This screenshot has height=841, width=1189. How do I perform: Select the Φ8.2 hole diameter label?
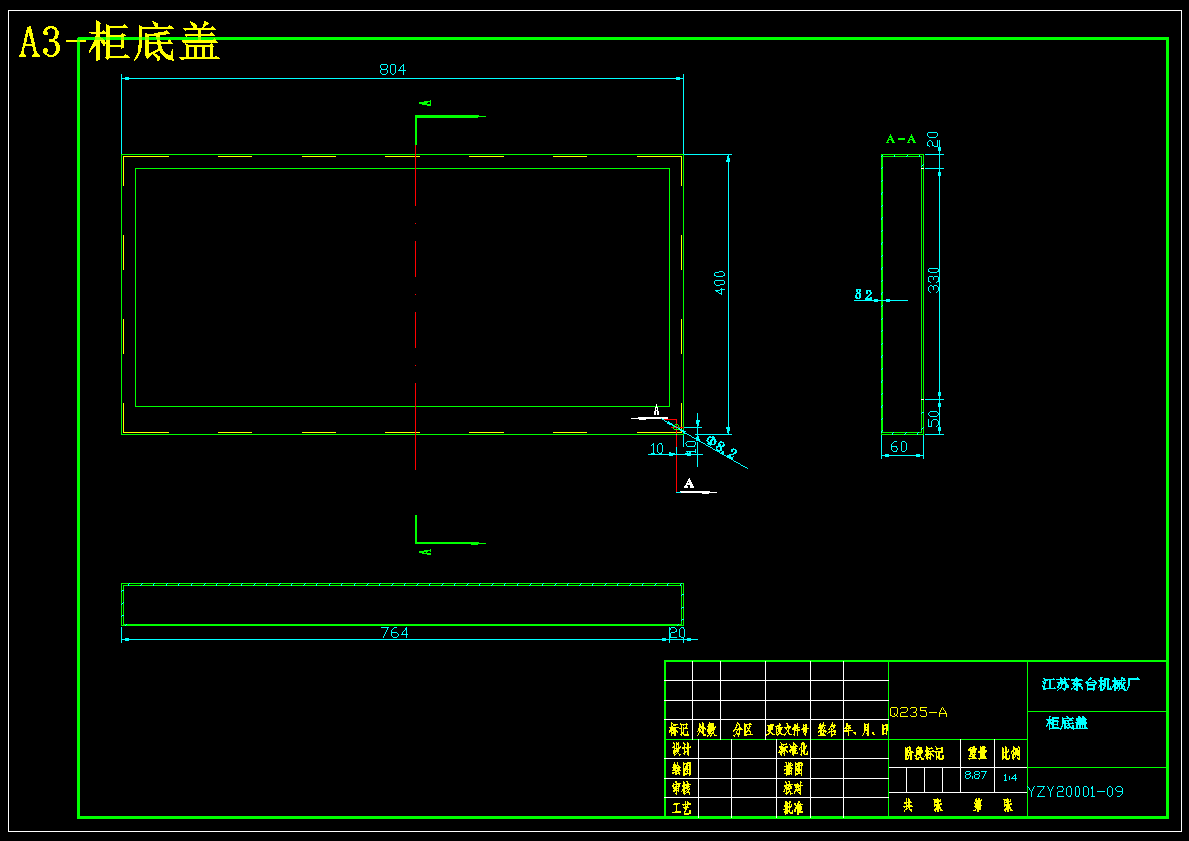(x=721, y=447)
